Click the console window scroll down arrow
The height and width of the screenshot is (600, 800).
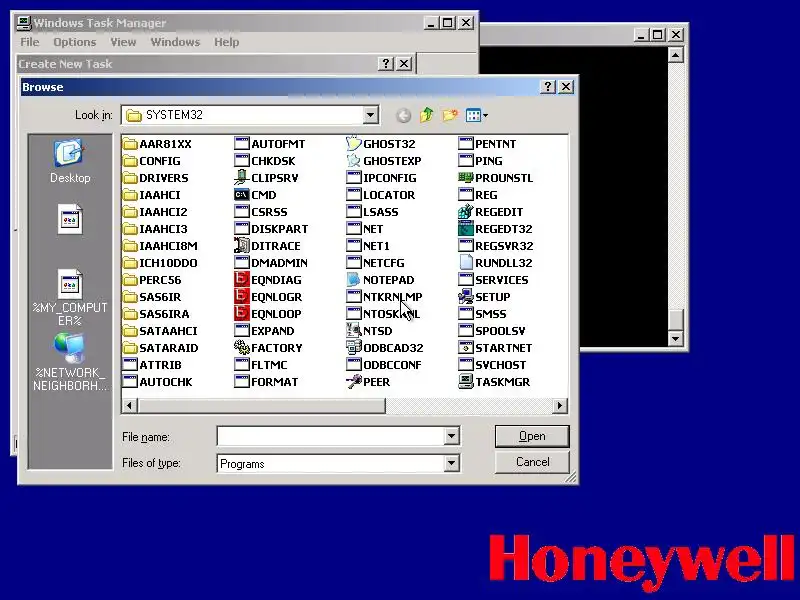[x=676, y=338]
